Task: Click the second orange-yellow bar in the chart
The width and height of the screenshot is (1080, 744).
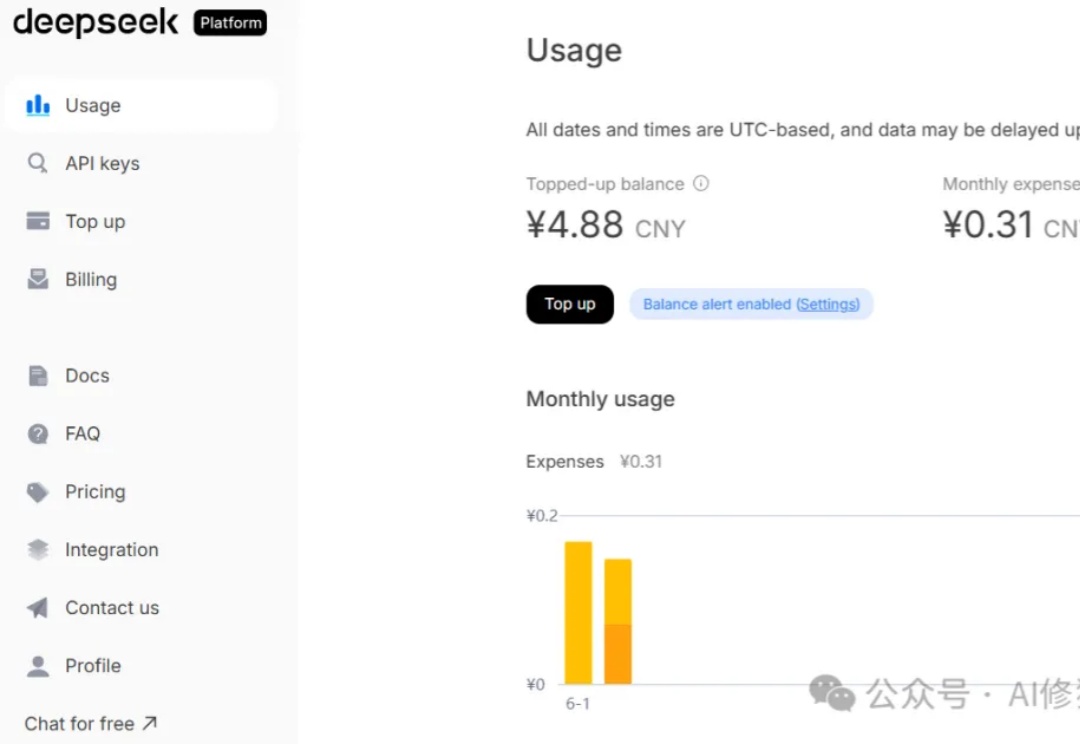Action: (618, 621)
